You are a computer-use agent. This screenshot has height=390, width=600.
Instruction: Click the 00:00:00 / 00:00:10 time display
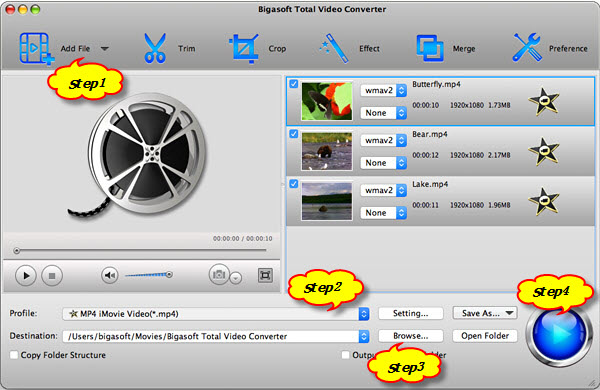243,238
